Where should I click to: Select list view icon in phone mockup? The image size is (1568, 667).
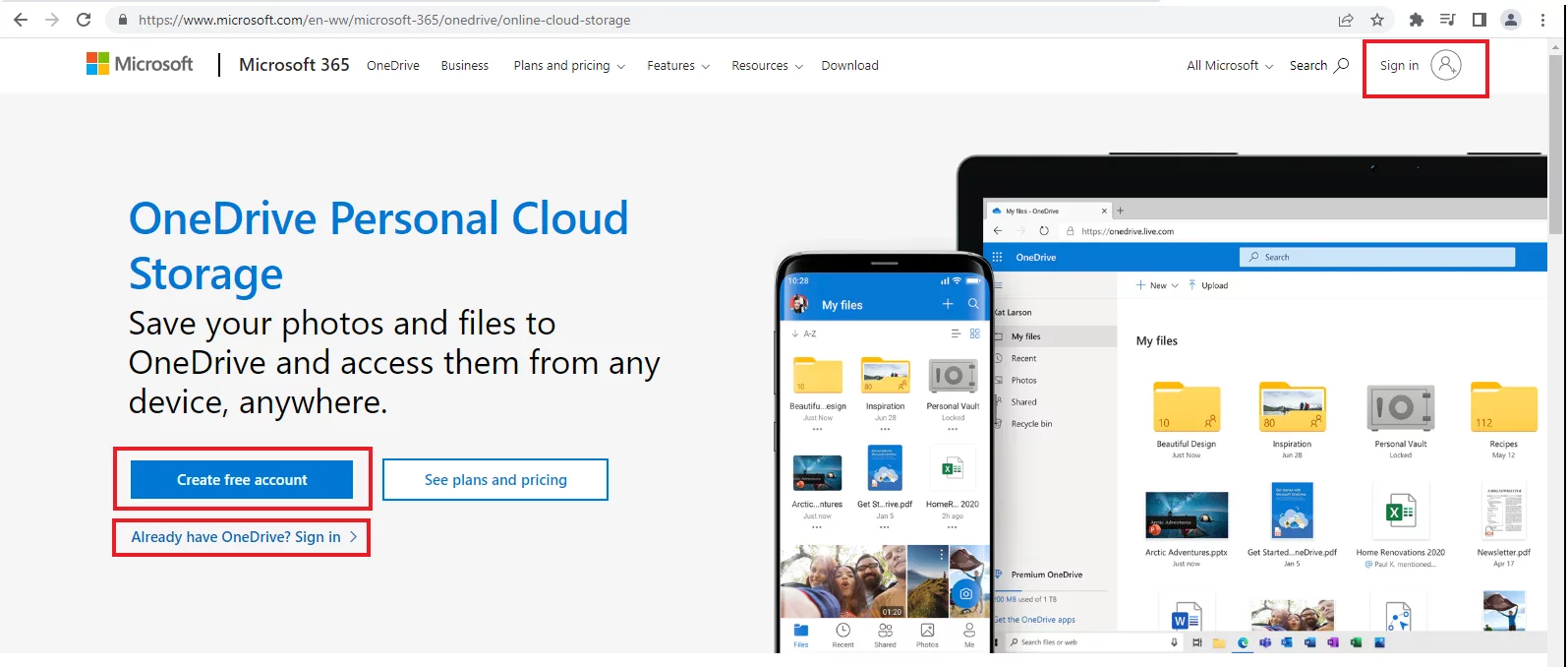coord(956,333)
